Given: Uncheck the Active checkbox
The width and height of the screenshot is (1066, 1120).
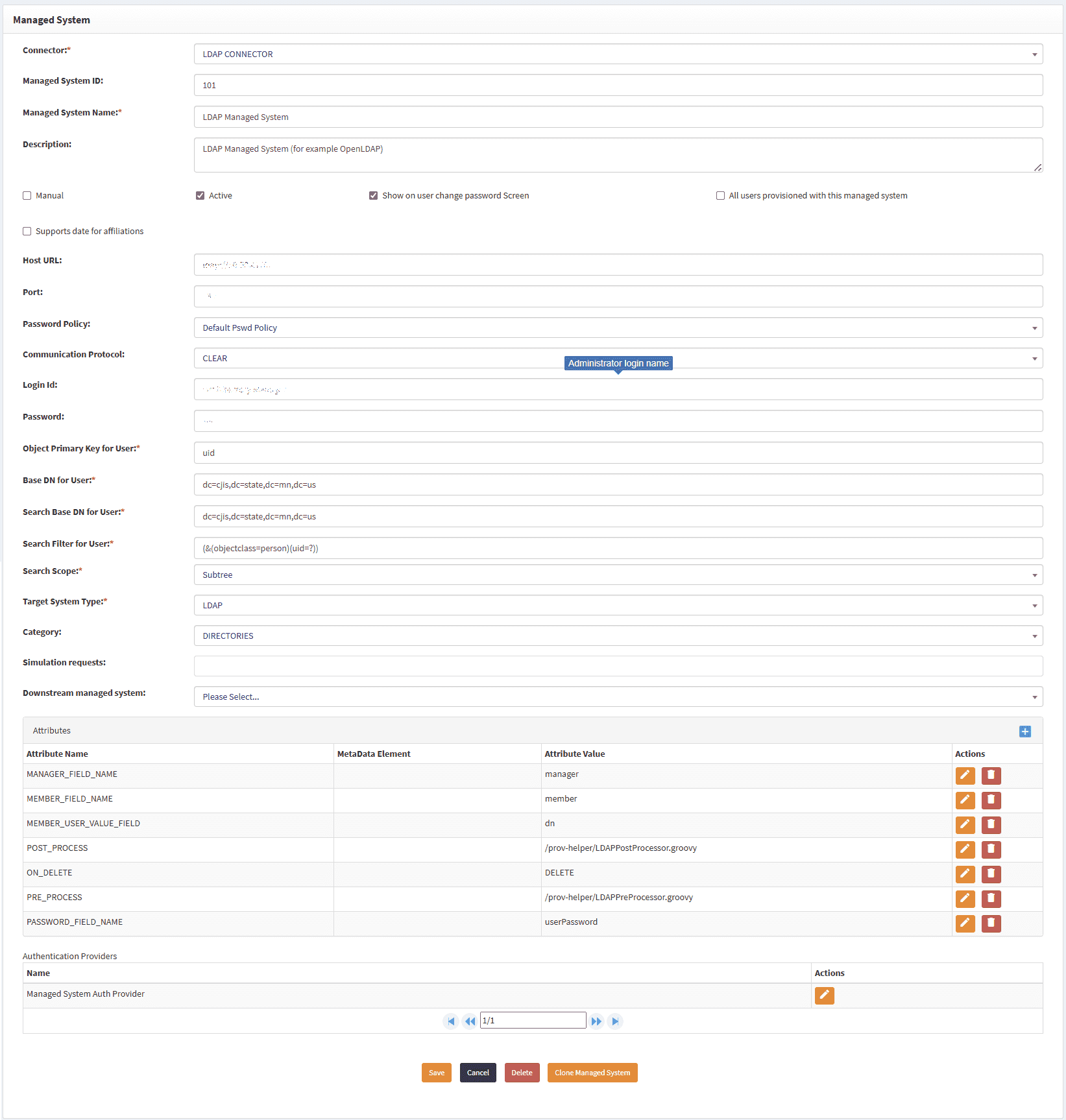Looking at the screenshot, I should click(x=200, y=196).
